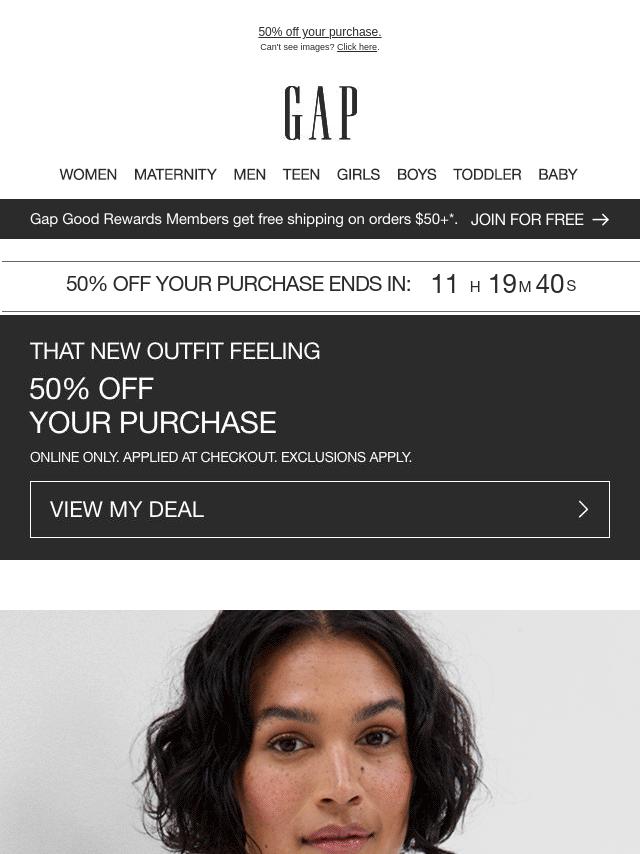640x854 pixels.
Task: Browse the GIRLS category
Action: click(x=358, y=174)
